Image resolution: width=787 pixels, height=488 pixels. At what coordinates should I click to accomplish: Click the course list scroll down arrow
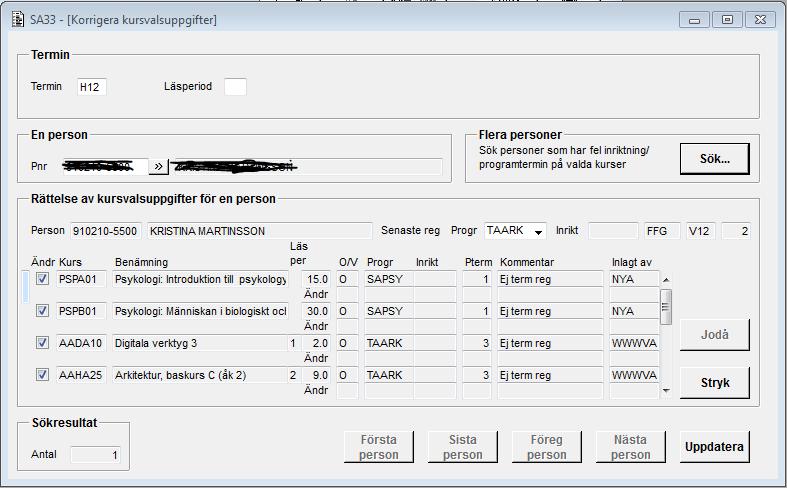pos(666,390)
